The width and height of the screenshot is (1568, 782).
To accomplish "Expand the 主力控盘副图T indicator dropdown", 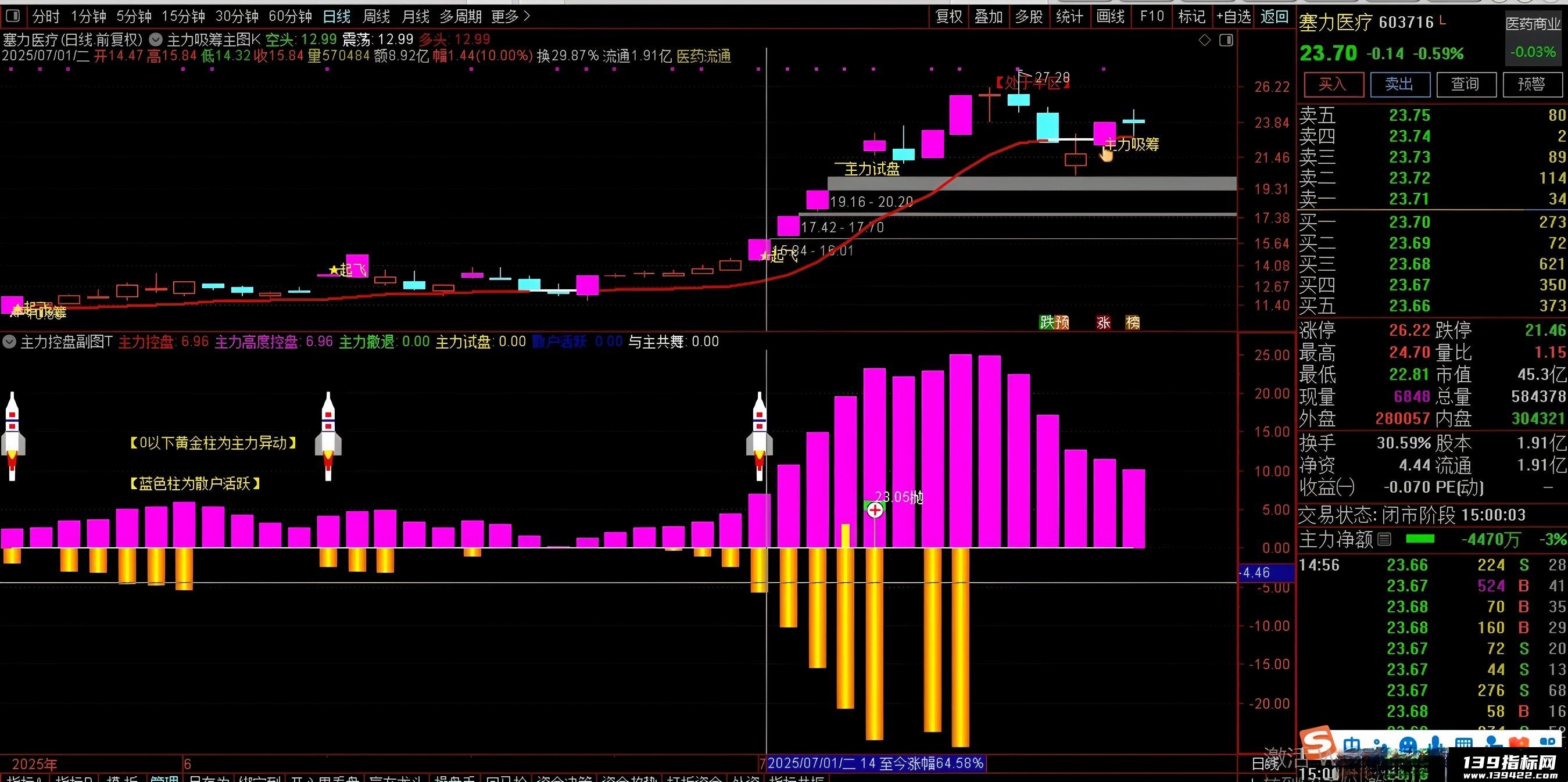I will click(x=9, y=342).
